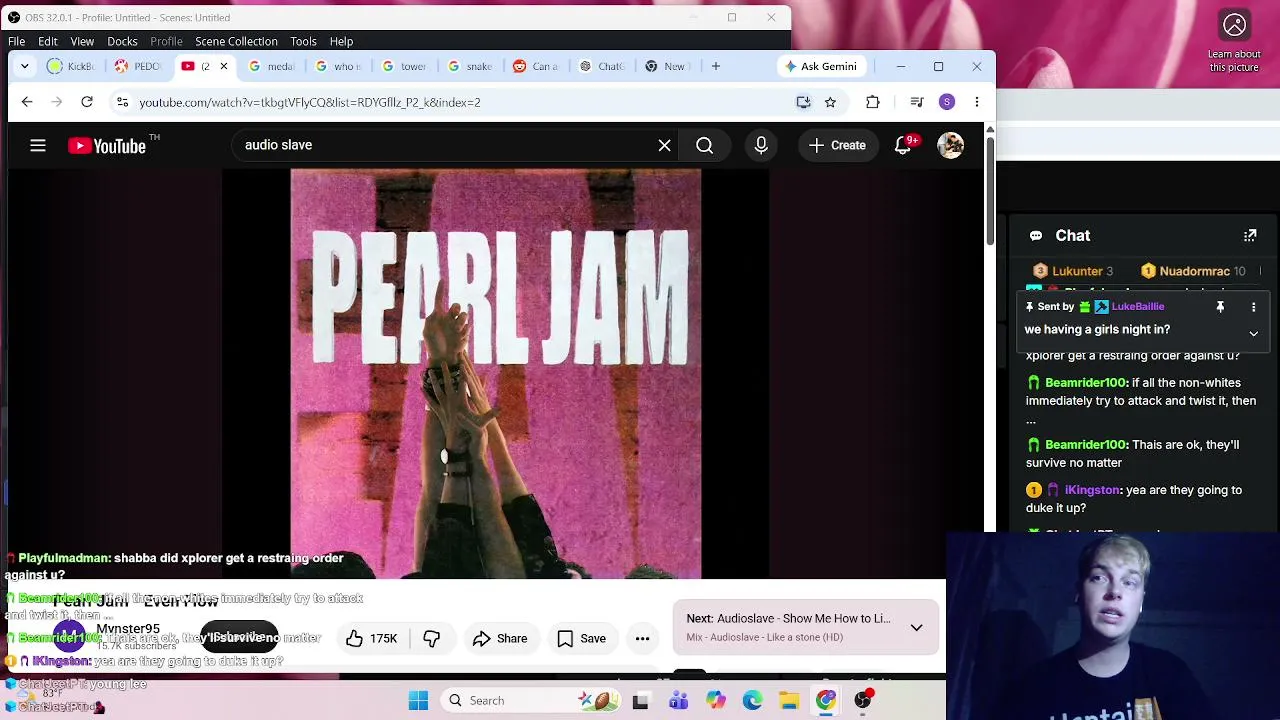
Task: Expand the Next Audioslave queue panel
Action: pos(916,627)
